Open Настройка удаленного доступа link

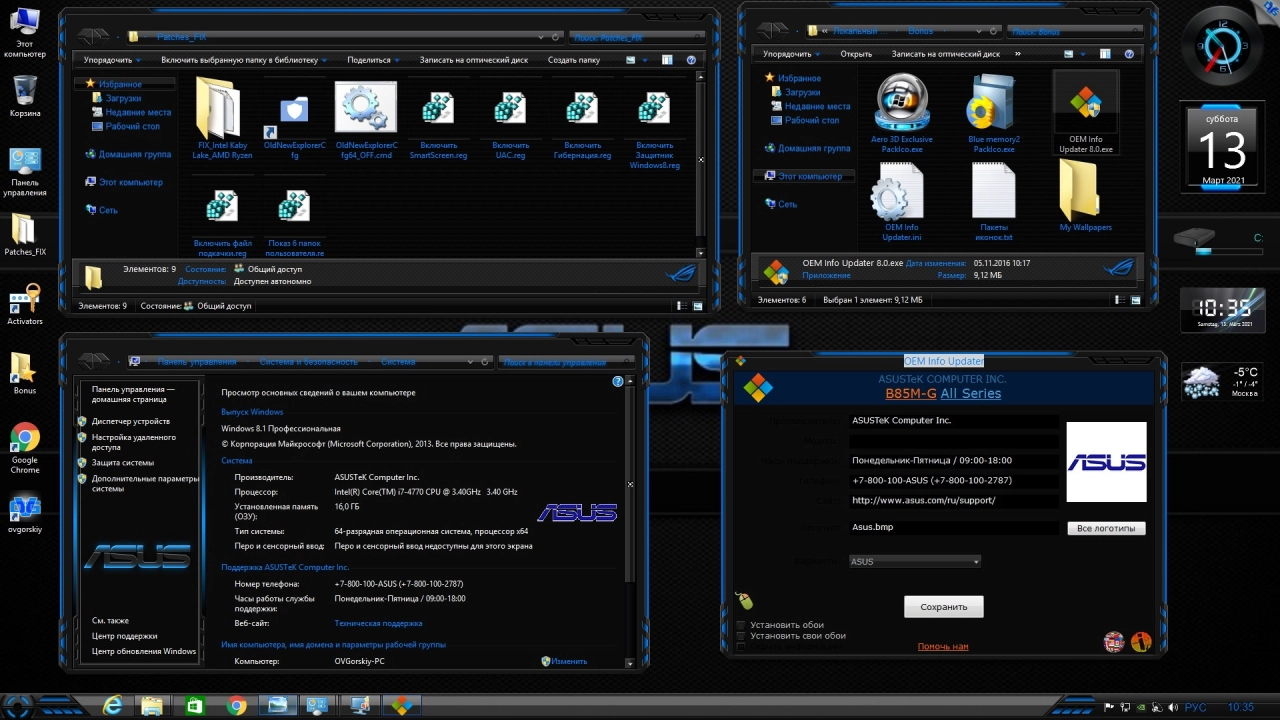click(134, 442)
